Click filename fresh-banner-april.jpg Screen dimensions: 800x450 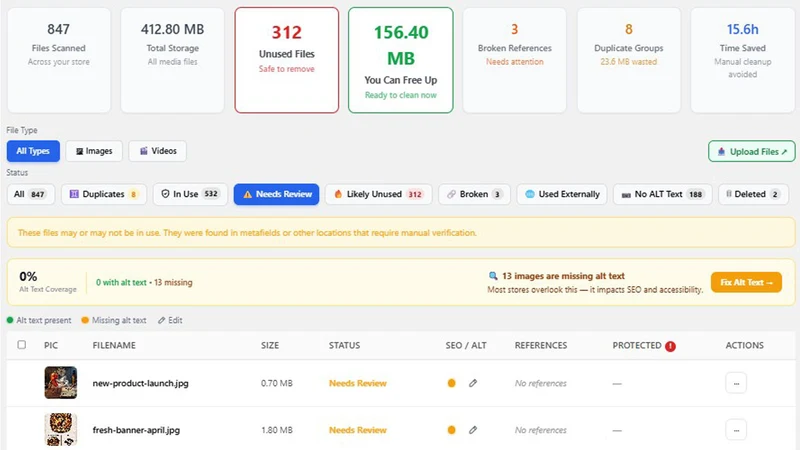pos(136,430)
